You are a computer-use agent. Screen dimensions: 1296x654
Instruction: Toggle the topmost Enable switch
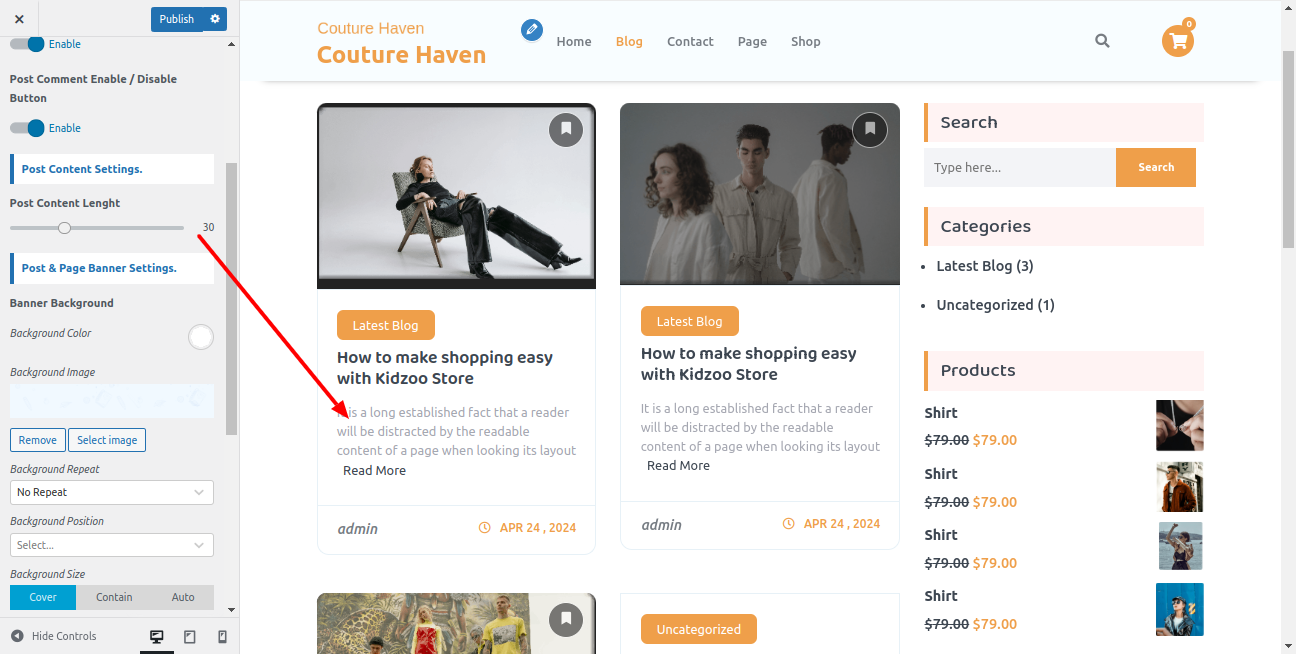tap(28, 44)
